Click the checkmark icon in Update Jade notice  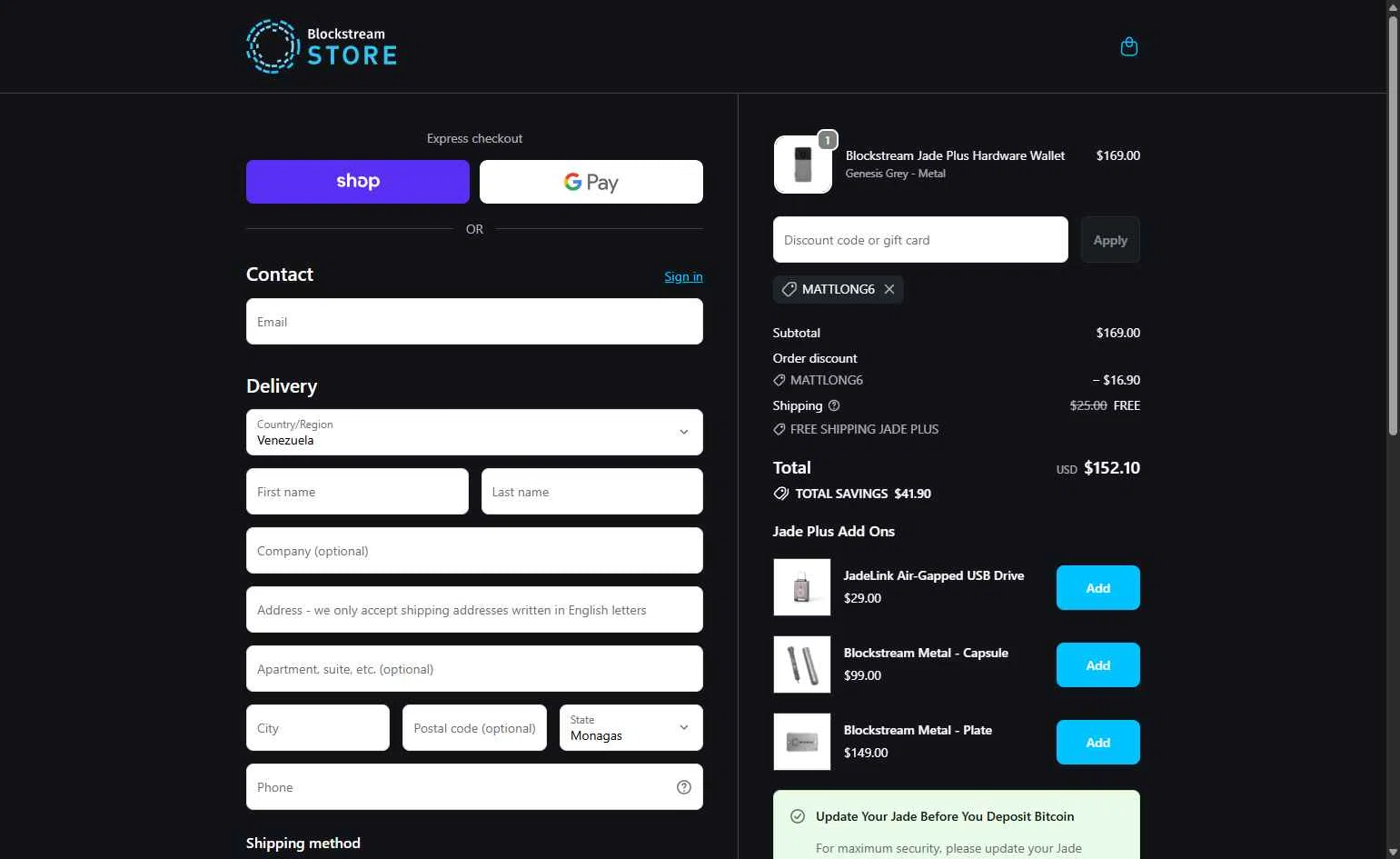coord(798,816)
